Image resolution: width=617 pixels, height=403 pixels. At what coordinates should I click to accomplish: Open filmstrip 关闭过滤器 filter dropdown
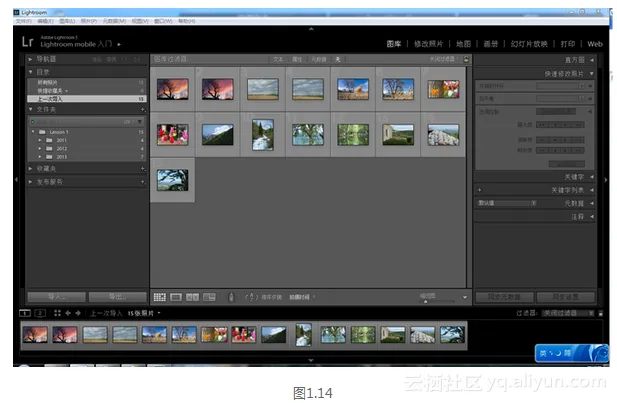coord(568,313)
